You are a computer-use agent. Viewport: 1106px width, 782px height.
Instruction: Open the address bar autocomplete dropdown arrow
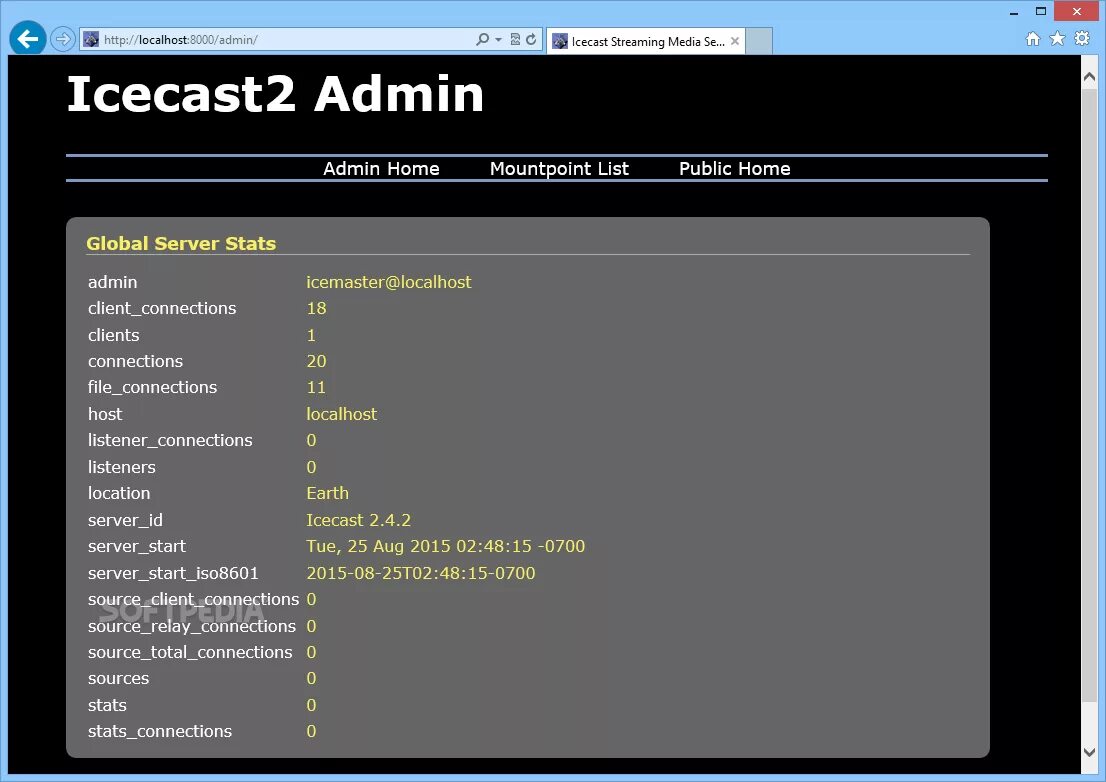pos(498,39)
